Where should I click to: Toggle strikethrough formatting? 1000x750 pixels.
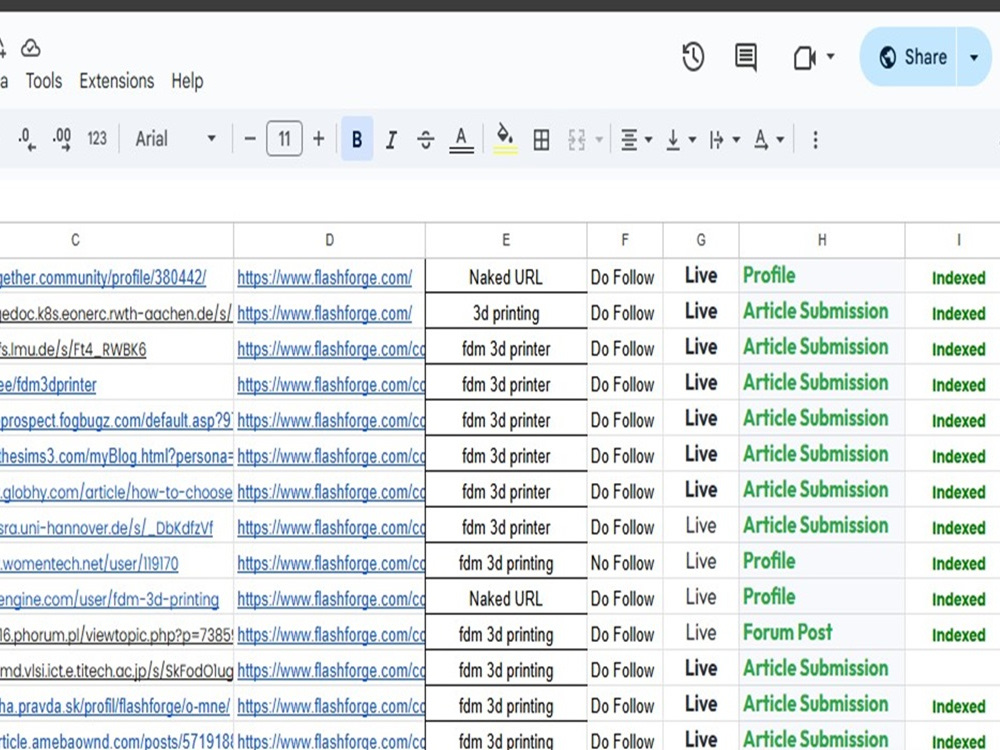coord(426,139)
